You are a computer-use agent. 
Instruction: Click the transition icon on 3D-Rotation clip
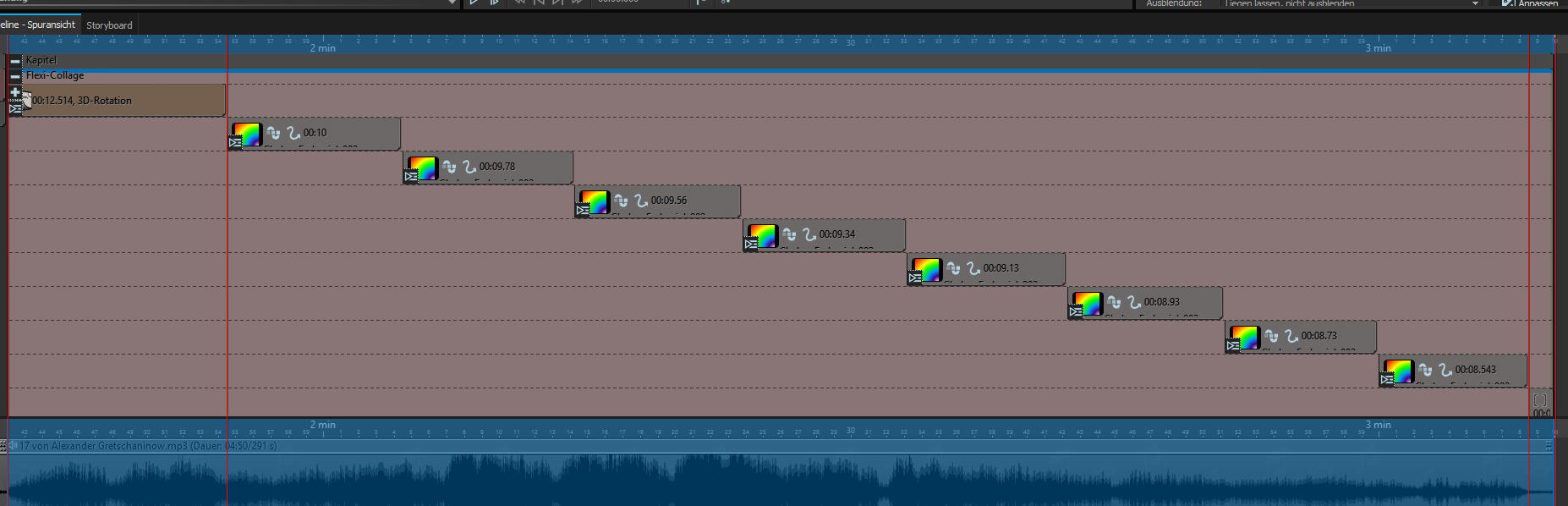tap(15, 109)
